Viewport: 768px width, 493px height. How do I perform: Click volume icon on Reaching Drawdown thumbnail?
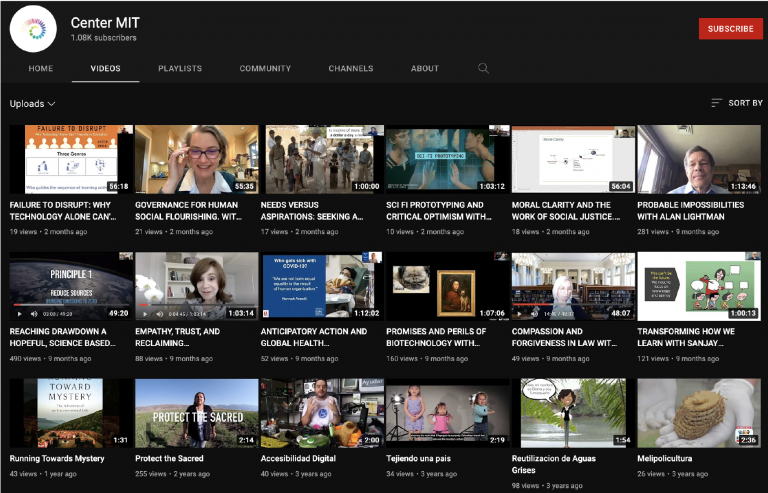[33, 313]
